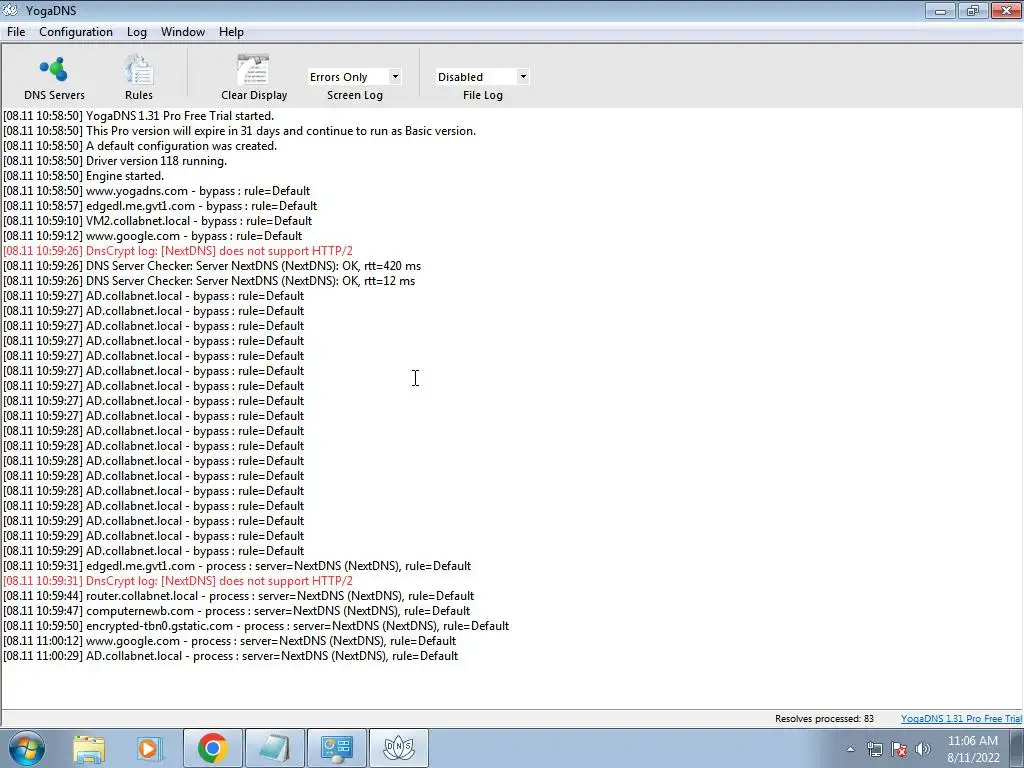Click the Windows Start button
The image size is (1024, 768).
pyautogui.click(x=27, y=748)
